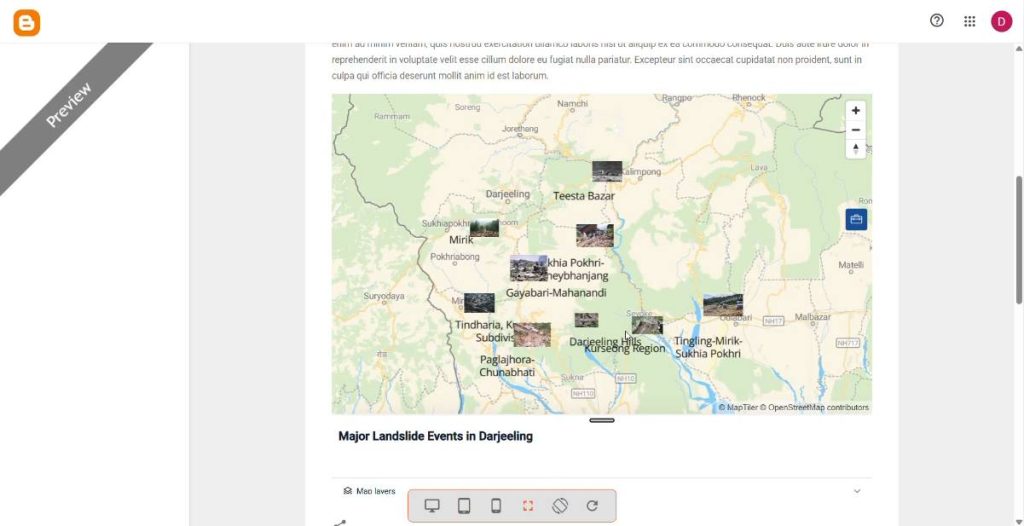Open photo marker above Kurseong Region label

[647, 325]
